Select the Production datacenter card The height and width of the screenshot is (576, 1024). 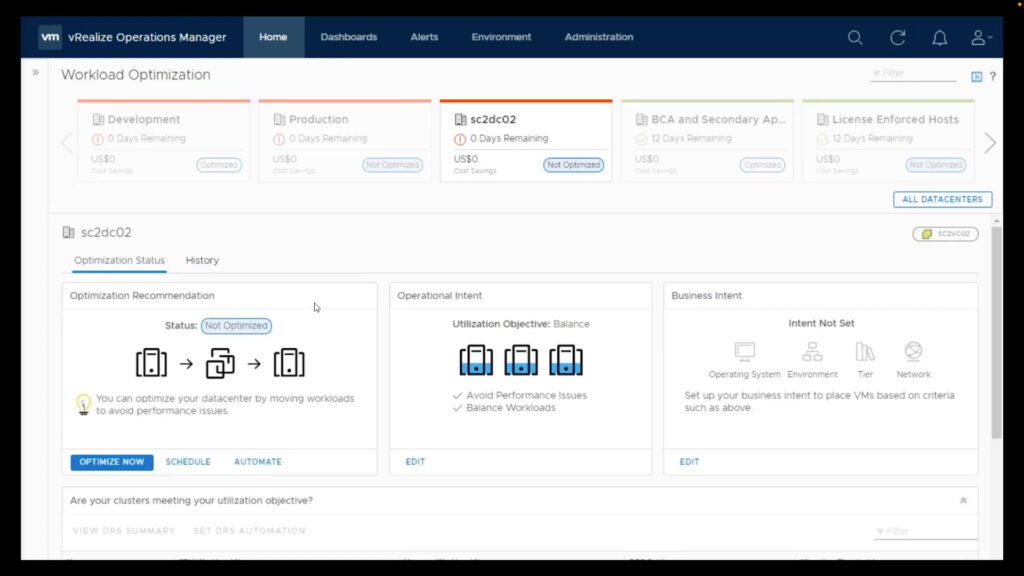[345, 140]
